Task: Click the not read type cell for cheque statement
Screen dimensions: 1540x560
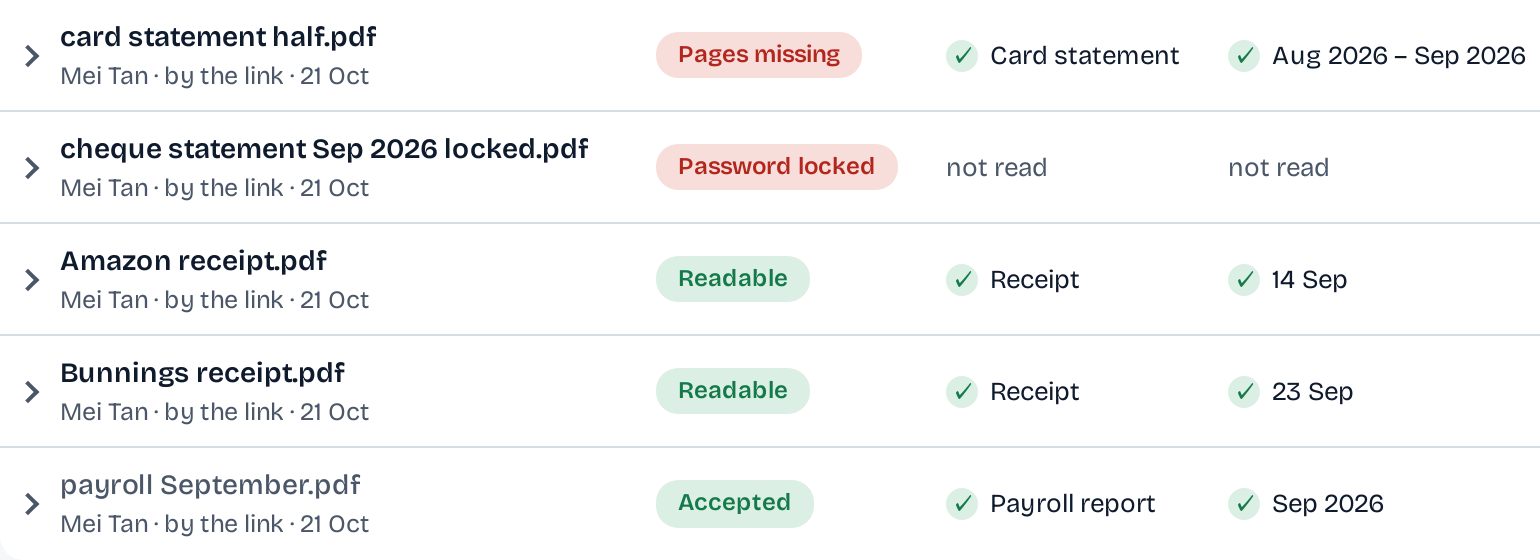Action: click(996, 168)
